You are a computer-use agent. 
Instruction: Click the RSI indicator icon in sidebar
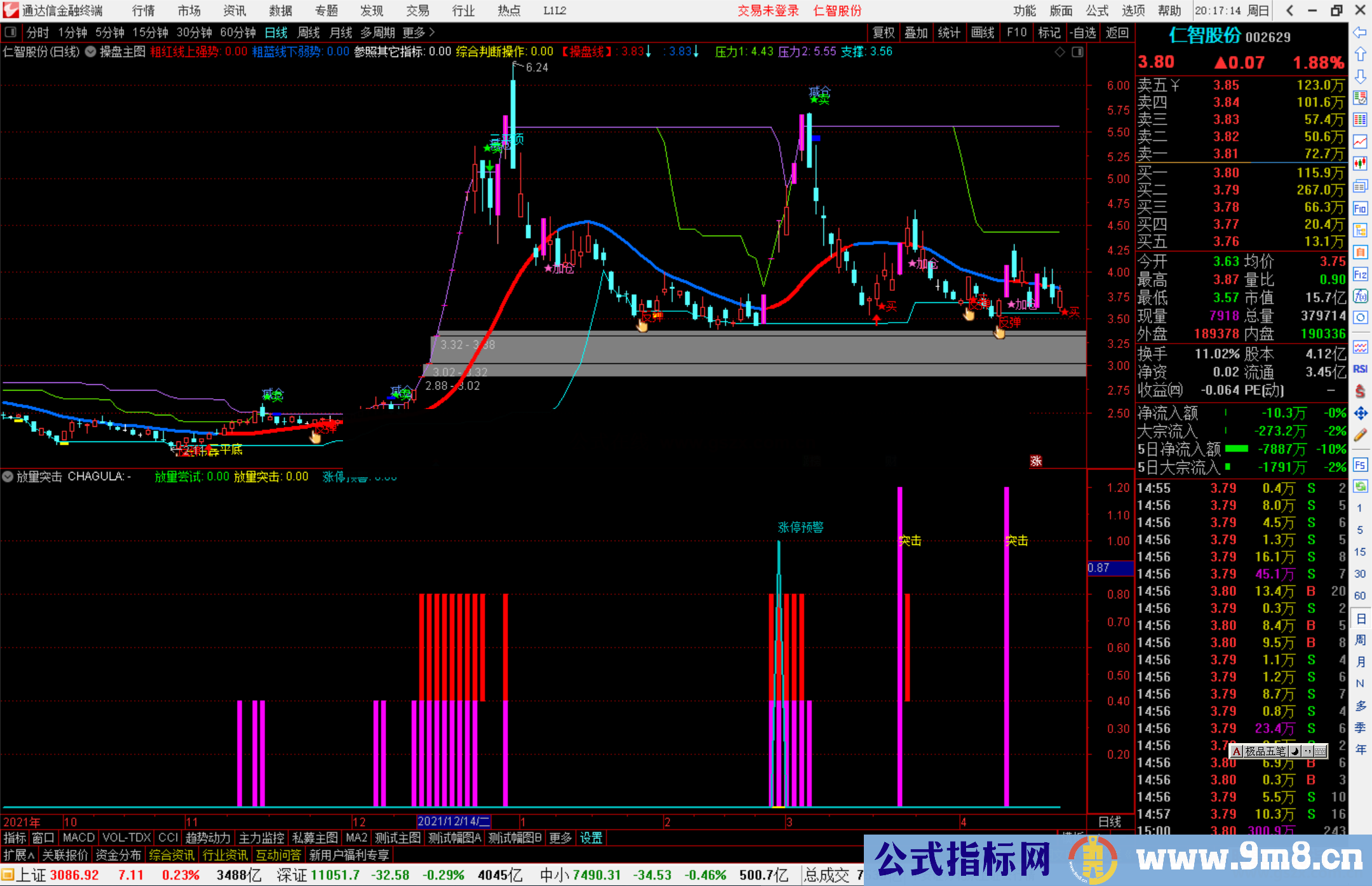tap(1360, 369)
